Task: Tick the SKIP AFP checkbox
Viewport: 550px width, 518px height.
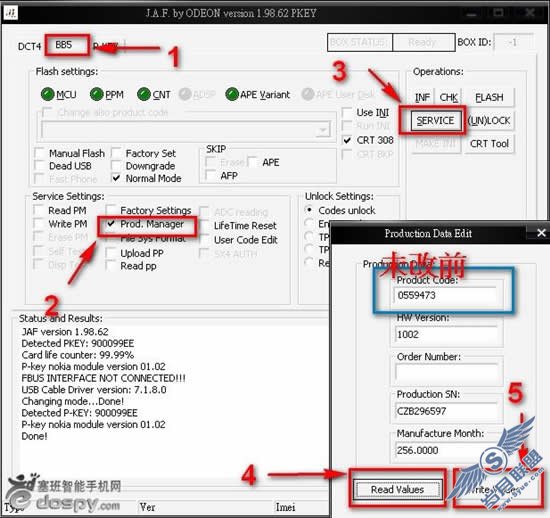Action: pyautogui.click(x=211, y=175)
